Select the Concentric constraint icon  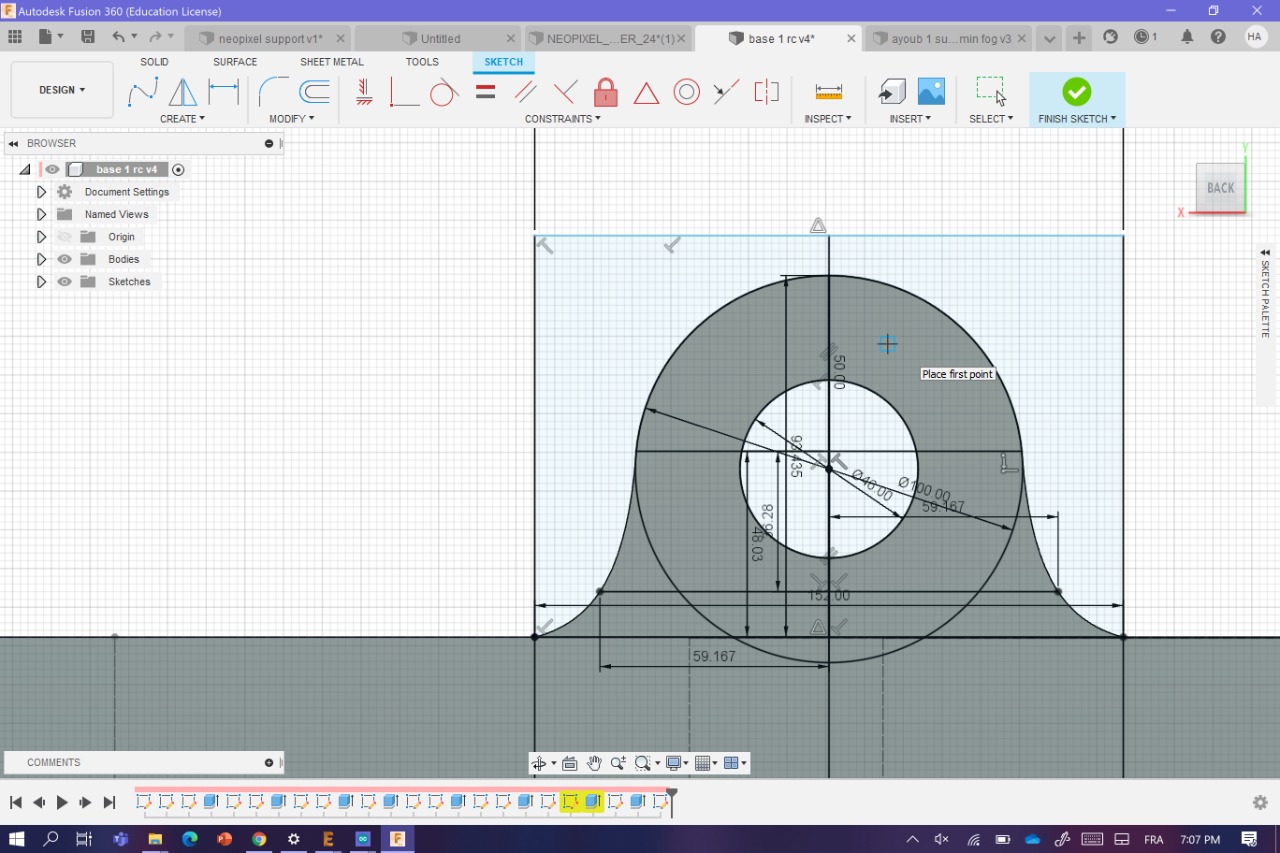686,93
